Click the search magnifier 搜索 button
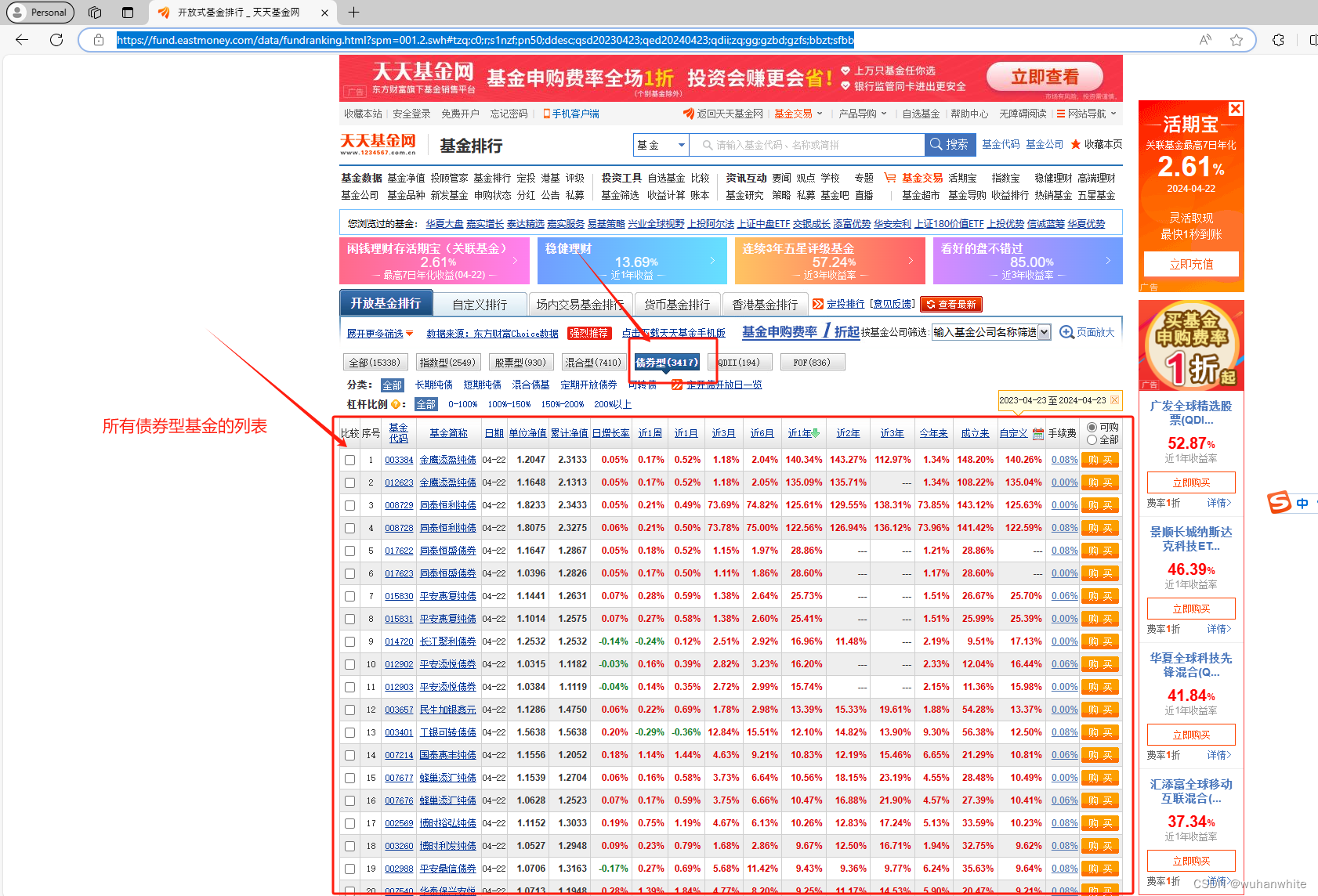The image size is (1318, 896). tap(950, 145)
